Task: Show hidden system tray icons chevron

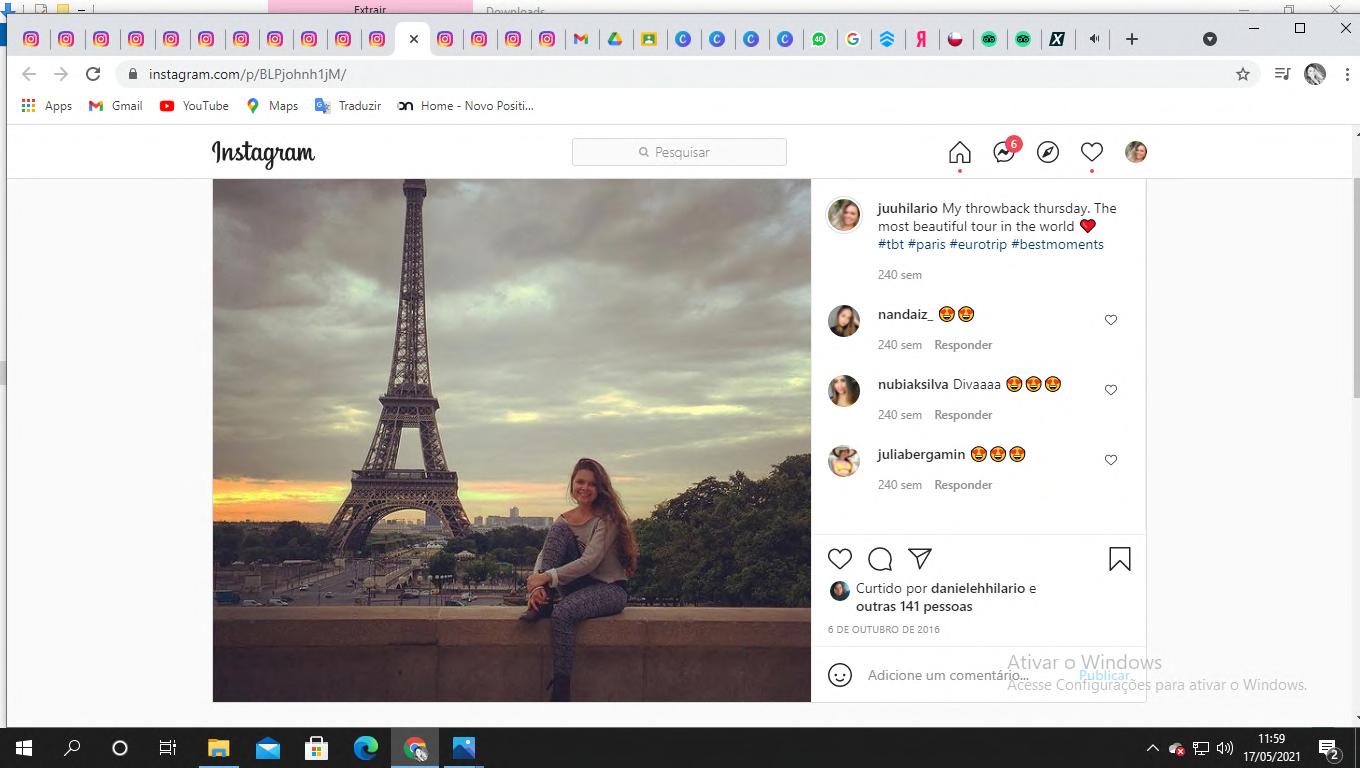Action: [x=1152, y=748]
